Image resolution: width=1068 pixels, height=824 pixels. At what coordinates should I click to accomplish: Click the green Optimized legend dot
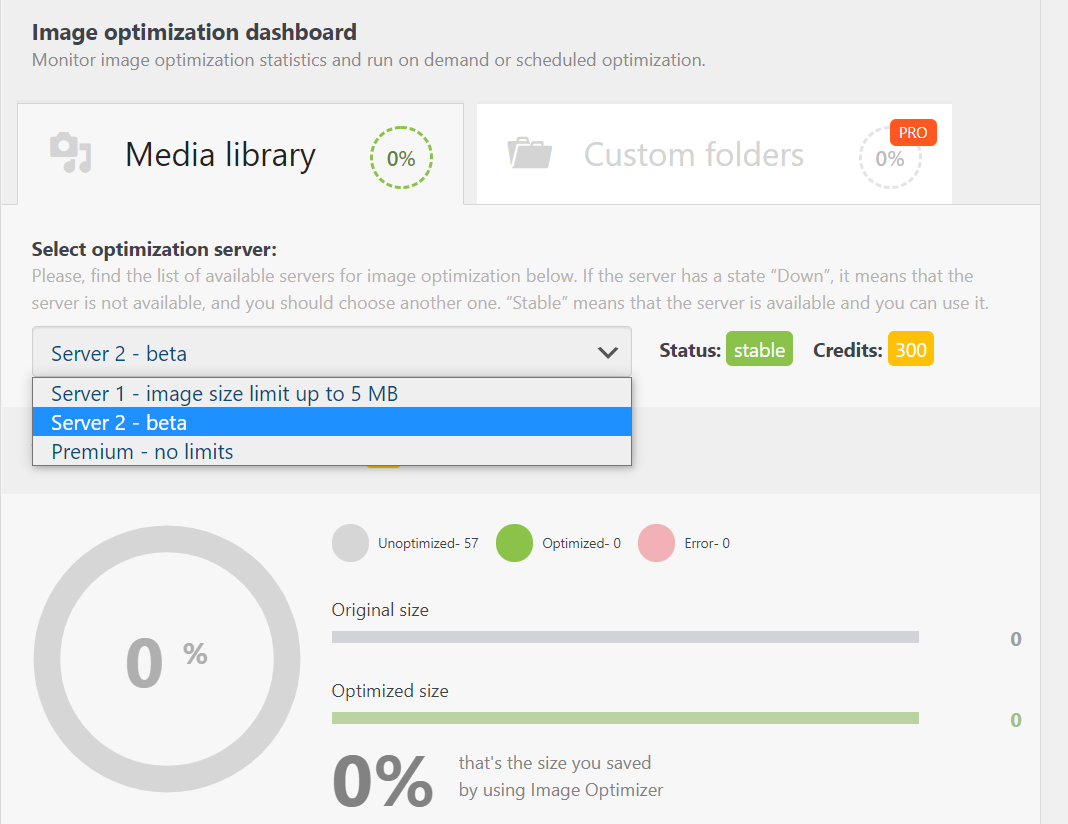pos(514,543)
